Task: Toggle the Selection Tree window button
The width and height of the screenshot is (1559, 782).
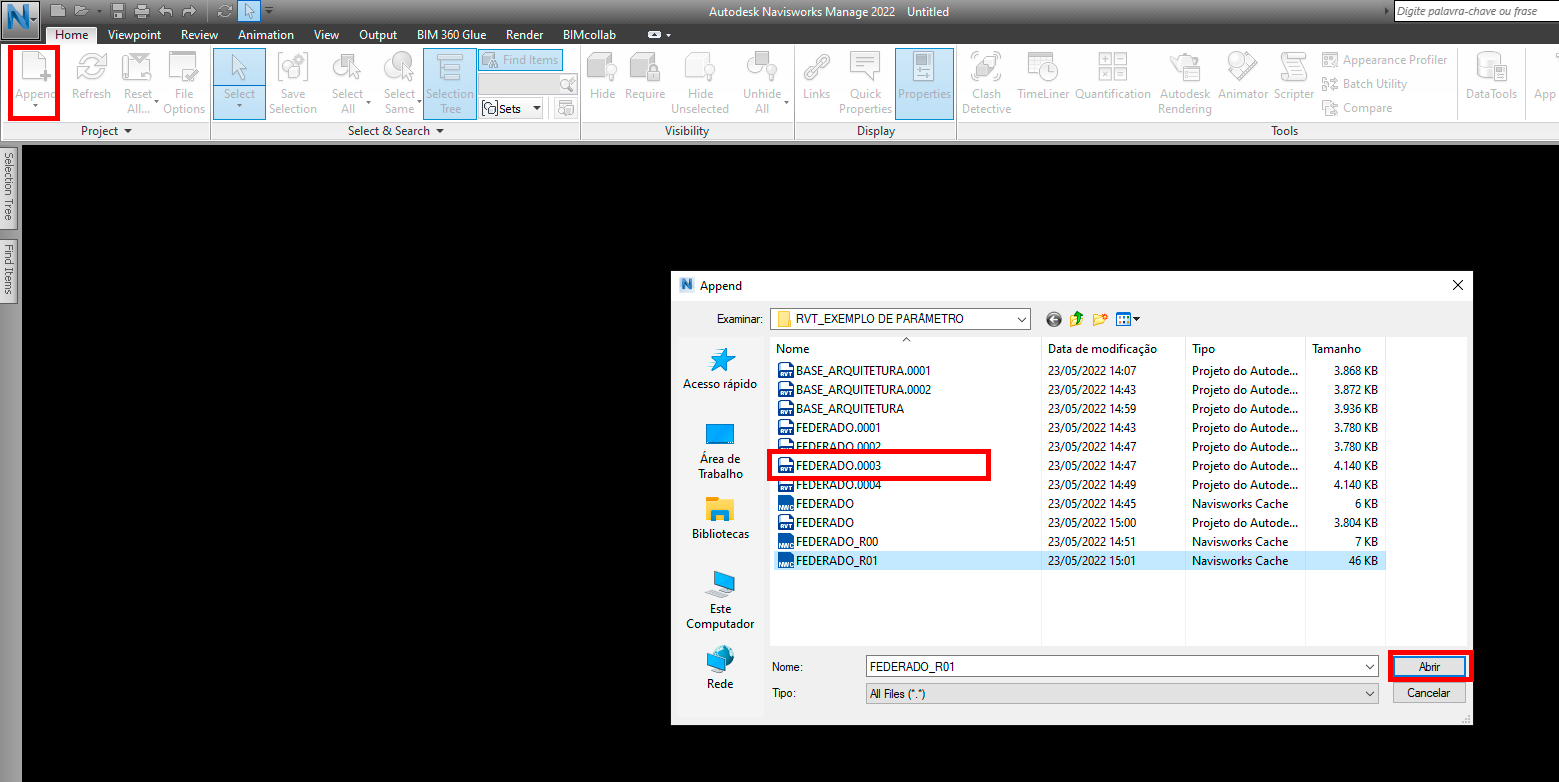Action: pyautogui.click(x=450, y=83)
